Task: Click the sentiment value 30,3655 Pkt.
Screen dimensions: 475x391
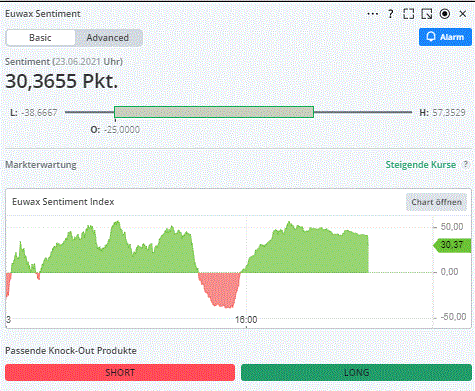Action: pos(62,81)
